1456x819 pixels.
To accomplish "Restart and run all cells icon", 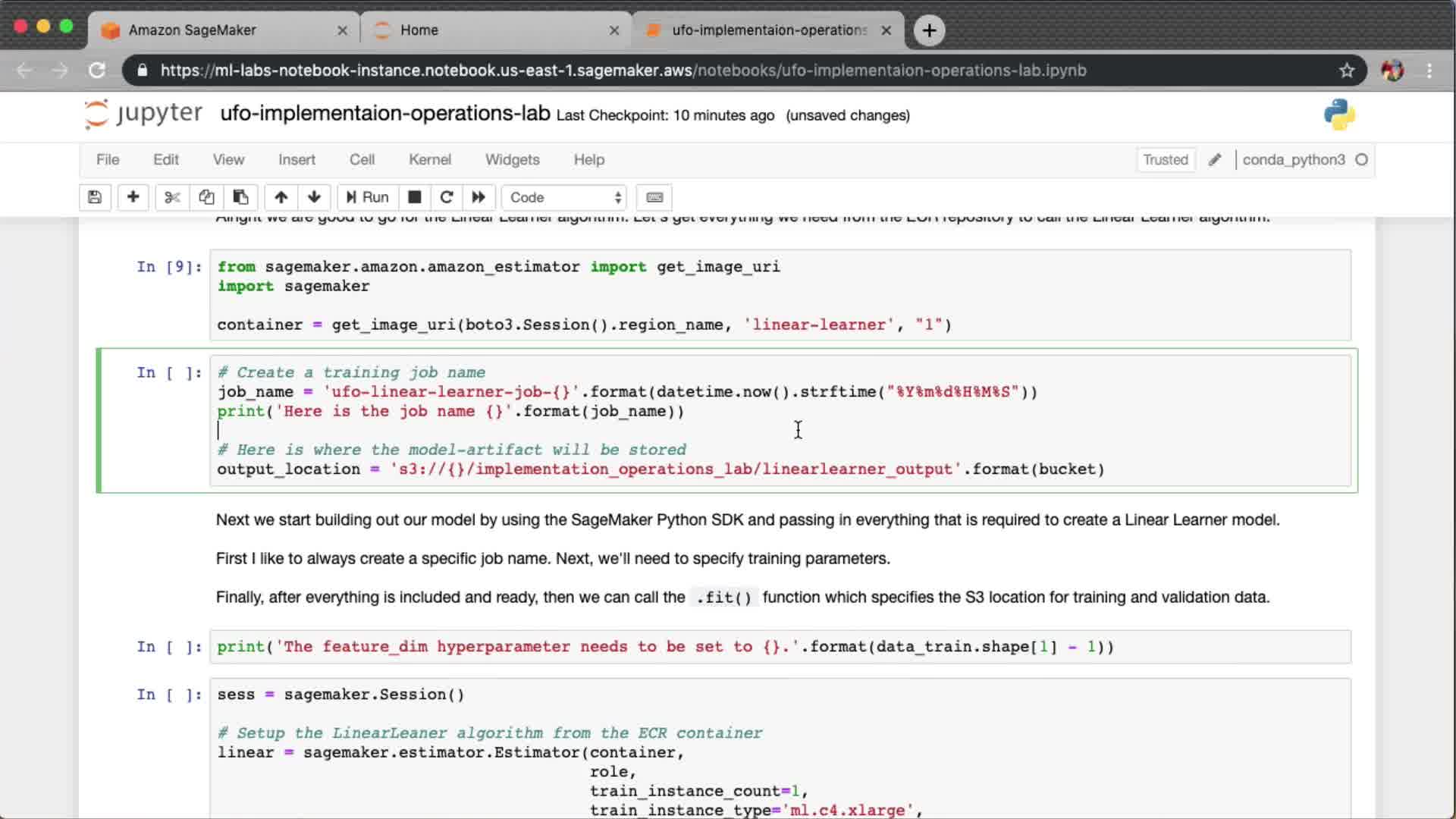I will pos(479,197).
